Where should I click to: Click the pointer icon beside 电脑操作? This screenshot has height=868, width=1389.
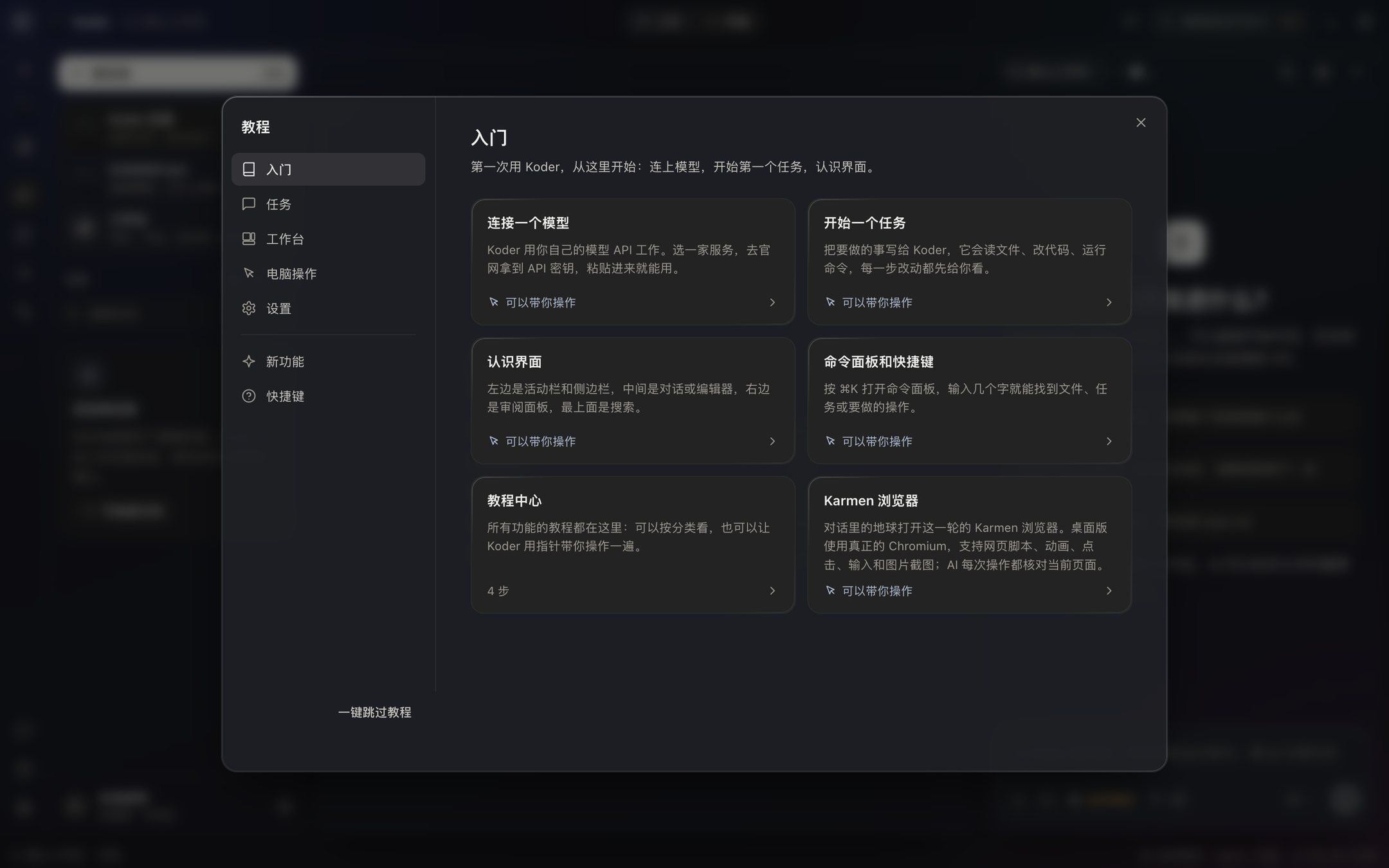(249, 273)
